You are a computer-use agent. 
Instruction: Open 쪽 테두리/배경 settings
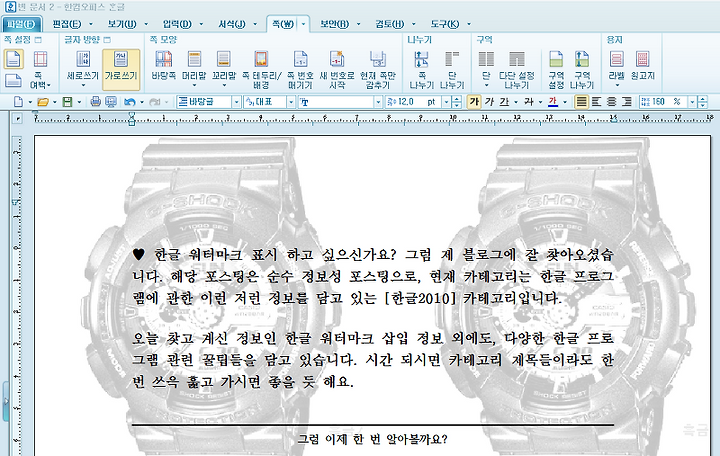[261, 69]
